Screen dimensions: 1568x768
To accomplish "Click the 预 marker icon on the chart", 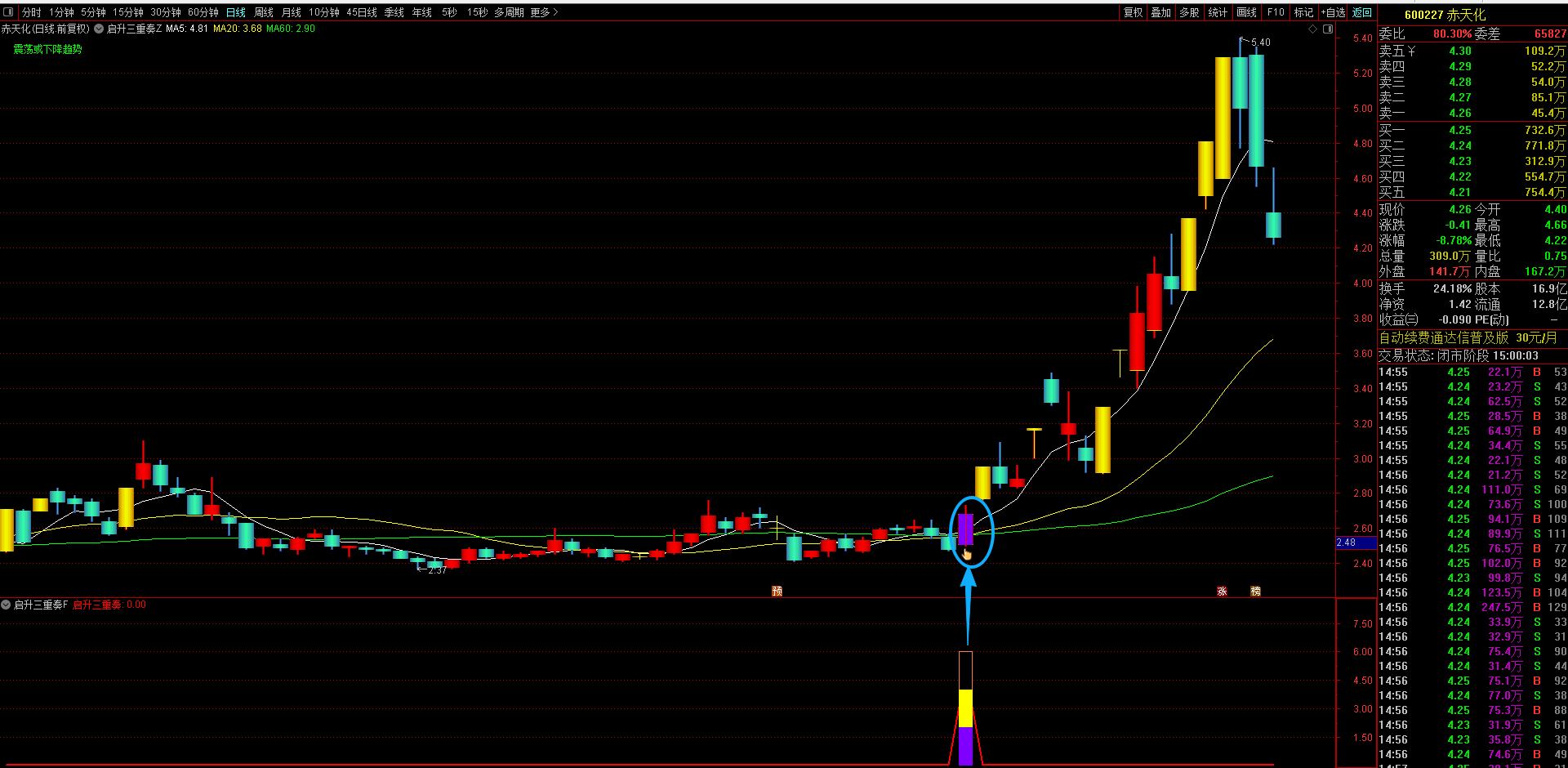I will pyautogui.click(x=777, y=591).
